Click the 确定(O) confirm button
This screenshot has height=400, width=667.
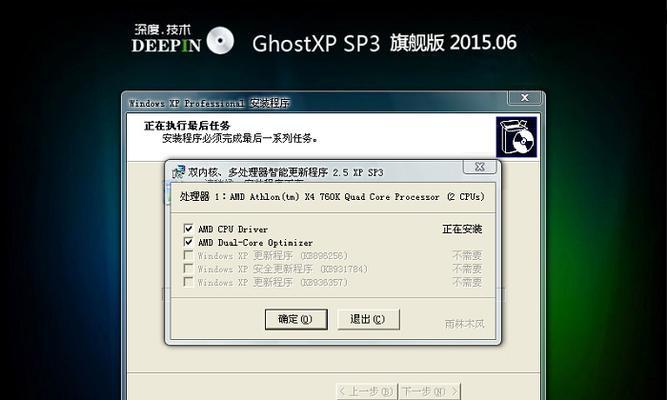click(x=296, y=319)
